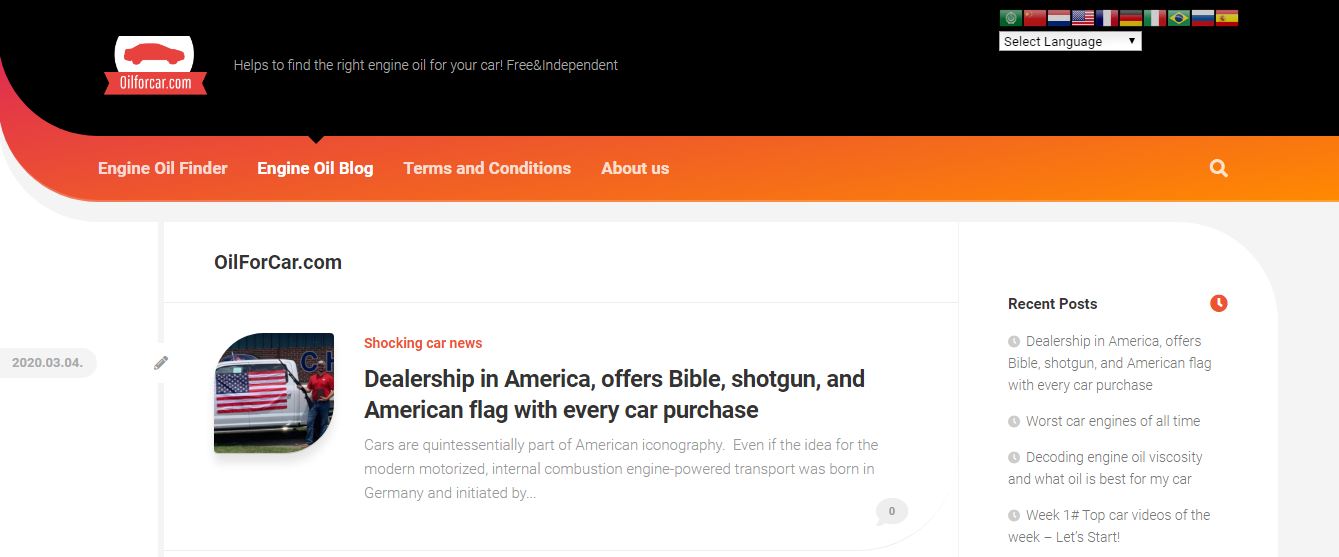1339x557 pixels.
Task: Select the Spanish flag icon
Action: (x=1226, y=18)
